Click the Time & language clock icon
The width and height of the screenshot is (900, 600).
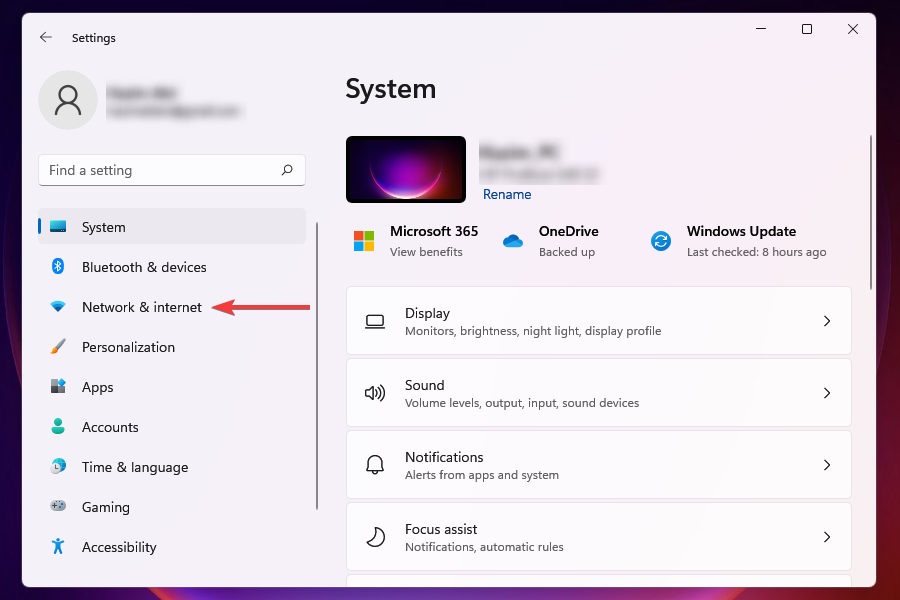[x=59, y=467]
